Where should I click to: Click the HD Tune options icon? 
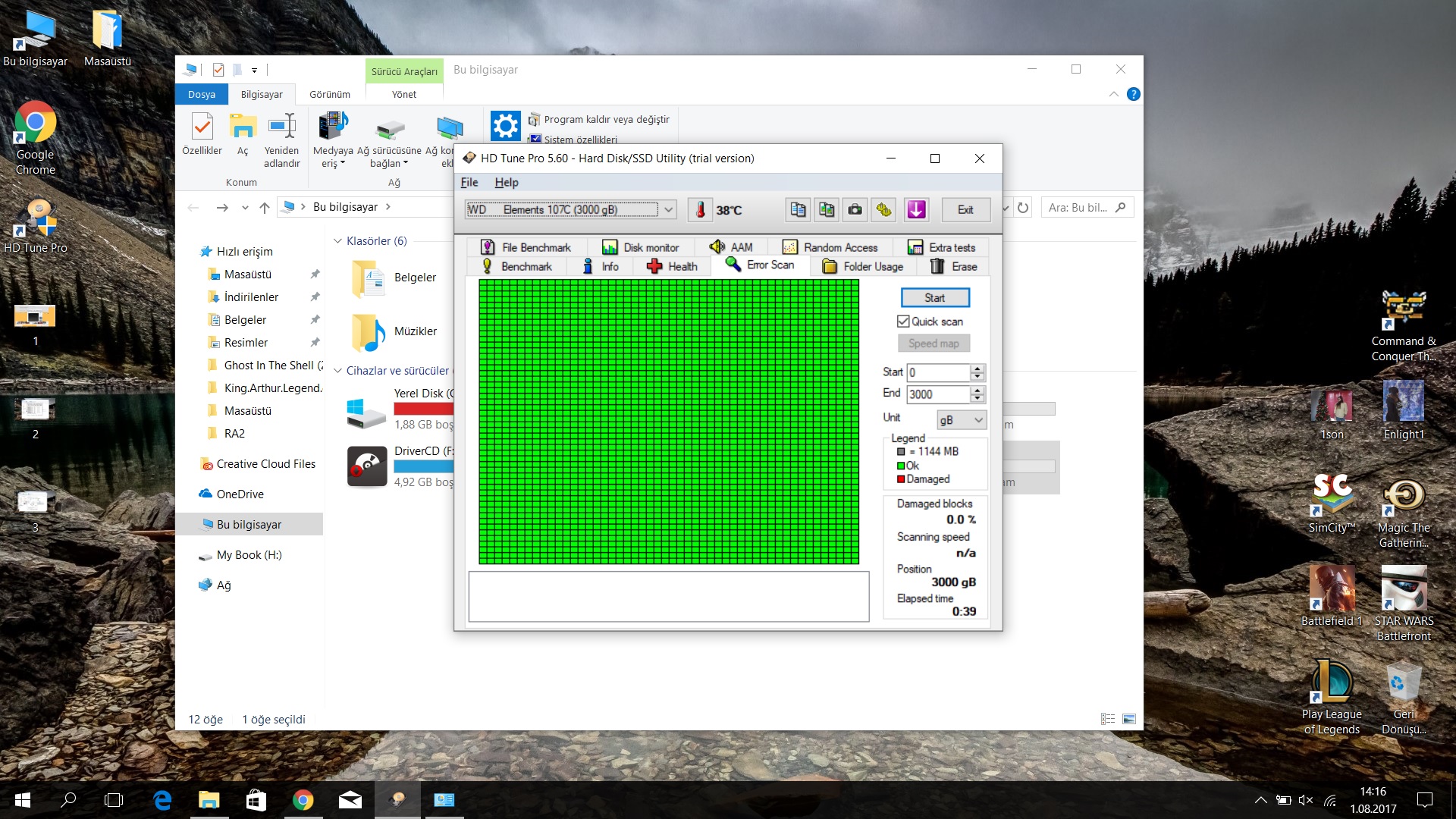(x=883, y=210)
